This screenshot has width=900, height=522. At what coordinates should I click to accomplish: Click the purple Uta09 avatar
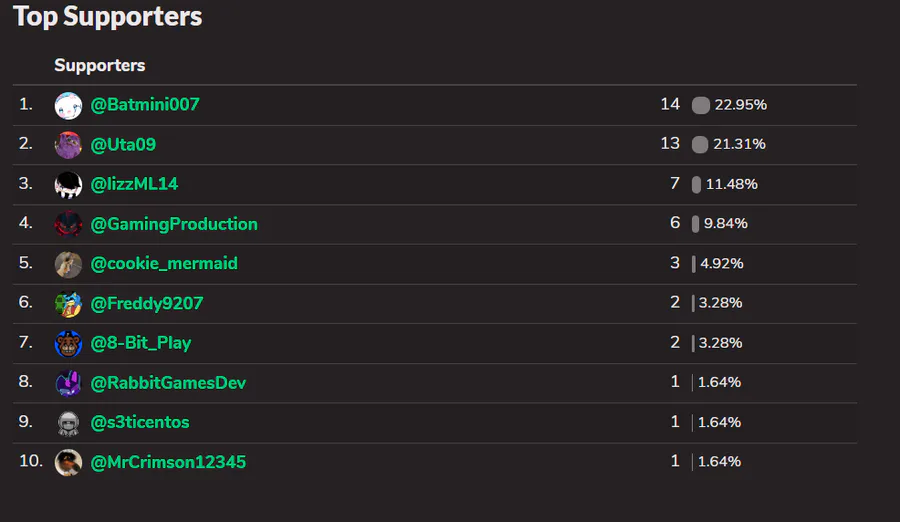tap(68, 145)
